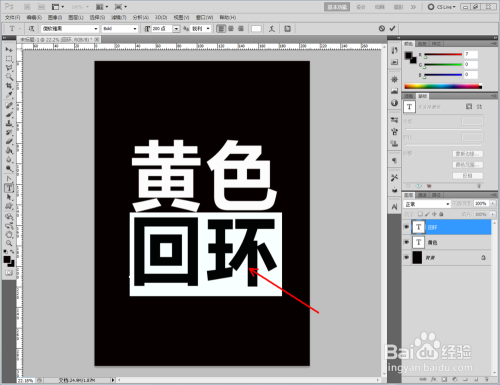
Task: Select the Rectangular Marquee tool
Action: (9, 59)
